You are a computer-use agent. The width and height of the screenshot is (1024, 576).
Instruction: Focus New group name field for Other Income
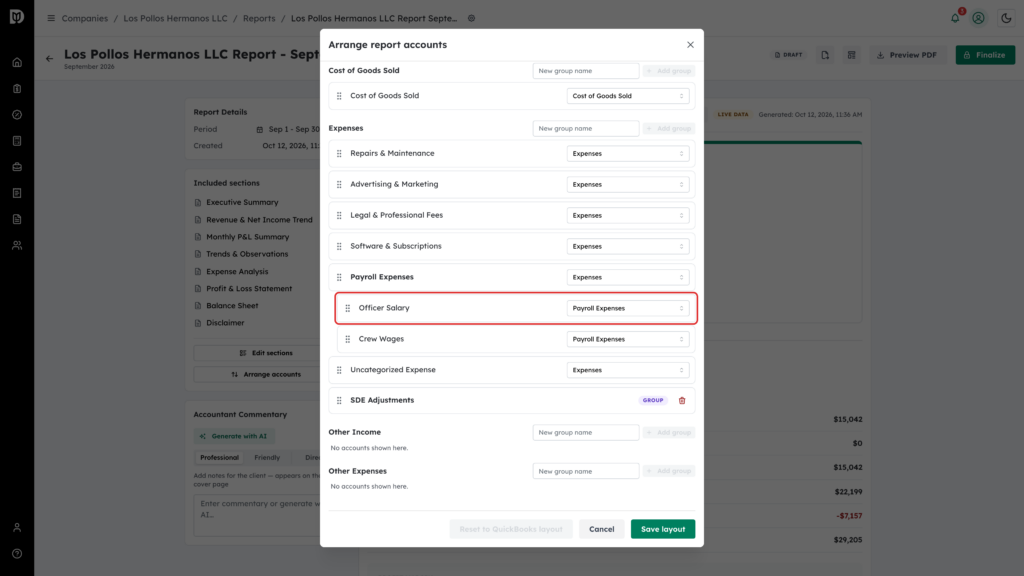point(586,432)
